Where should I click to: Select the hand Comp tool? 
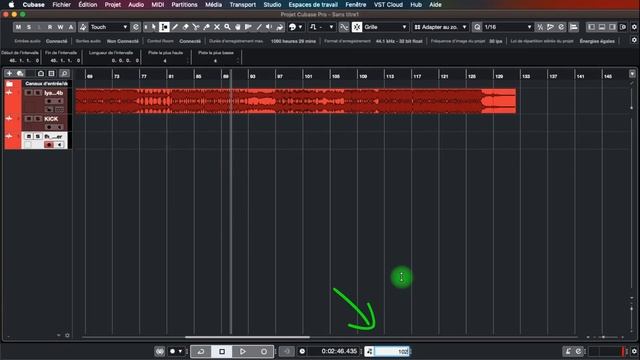[x=238, y=27]
